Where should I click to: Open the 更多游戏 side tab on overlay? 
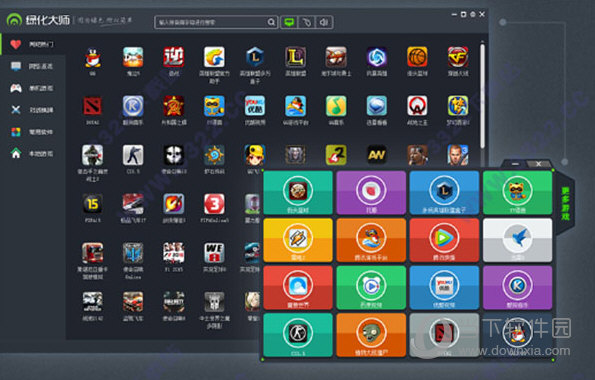(x=565, y=203)
